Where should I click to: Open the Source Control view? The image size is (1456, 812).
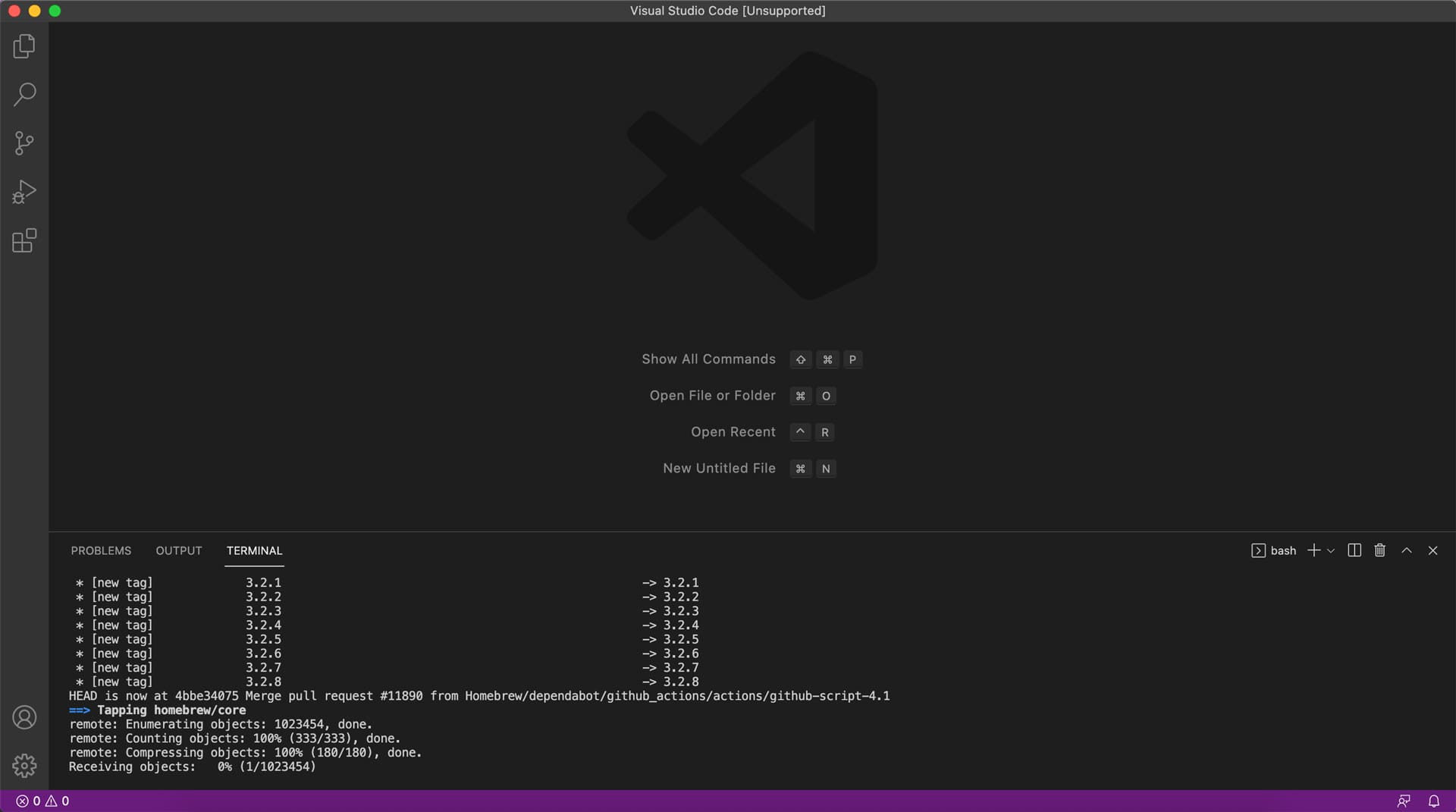point(24,143)
